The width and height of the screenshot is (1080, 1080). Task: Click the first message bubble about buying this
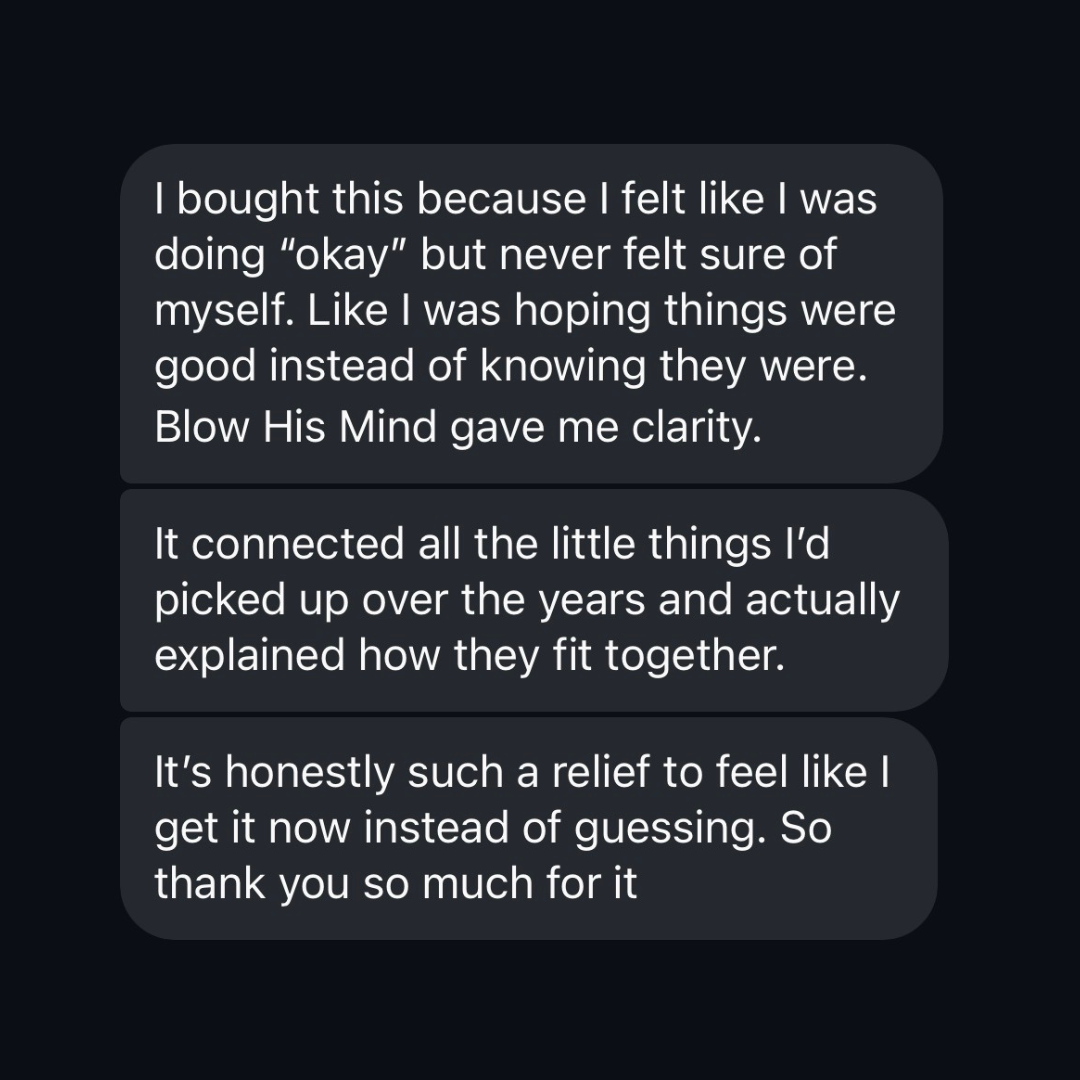pos(530,313)
